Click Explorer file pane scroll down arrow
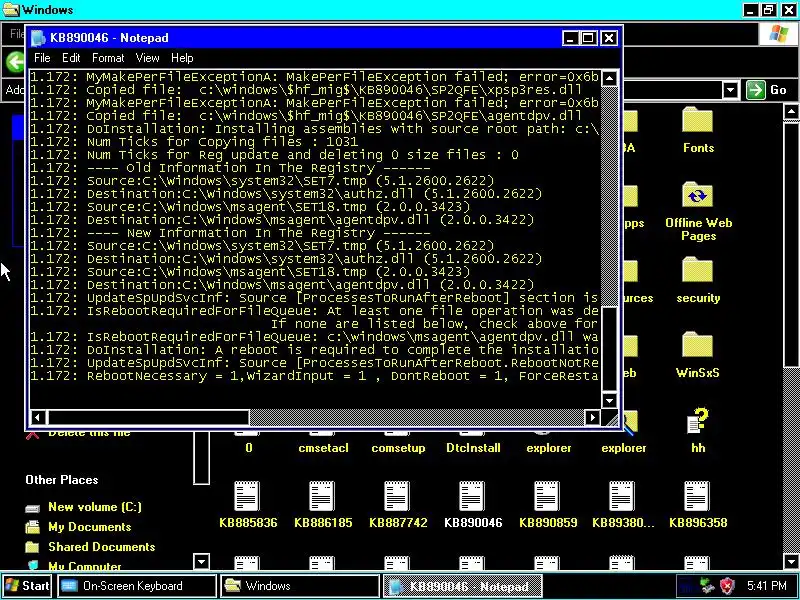 point(791,562)
